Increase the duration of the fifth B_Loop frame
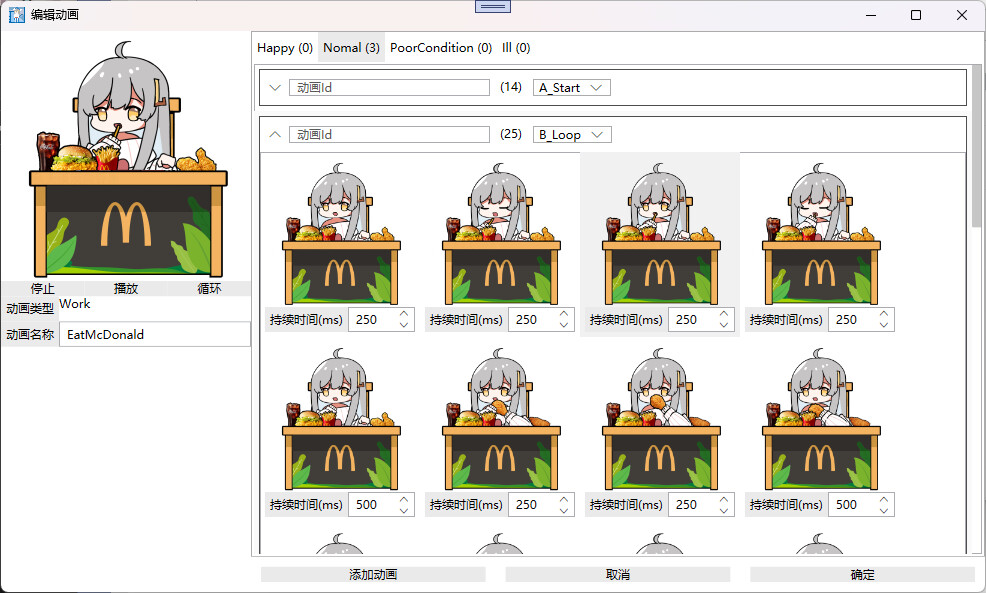Viewport: 986px width, 593px height. click(404, 499)
